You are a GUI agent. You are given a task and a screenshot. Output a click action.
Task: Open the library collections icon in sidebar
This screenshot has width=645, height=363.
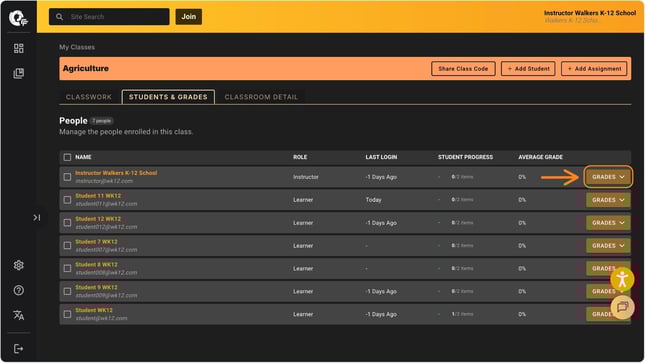[x=19, y=73]
